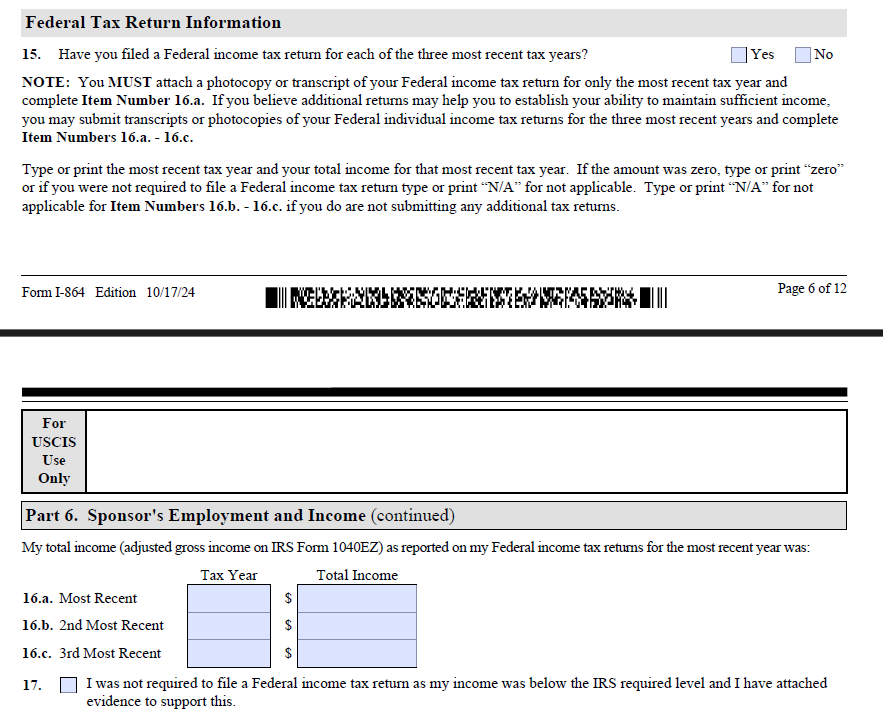Click the Type or print instructions paragraph

(433, 188)
